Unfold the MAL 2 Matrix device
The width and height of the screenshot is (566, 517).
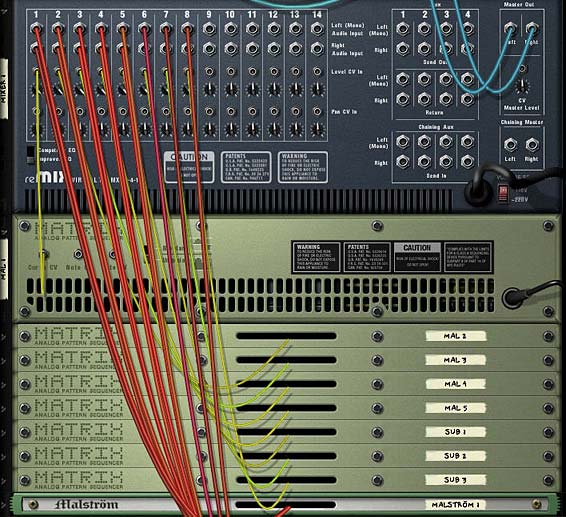[x=4, y=336]
